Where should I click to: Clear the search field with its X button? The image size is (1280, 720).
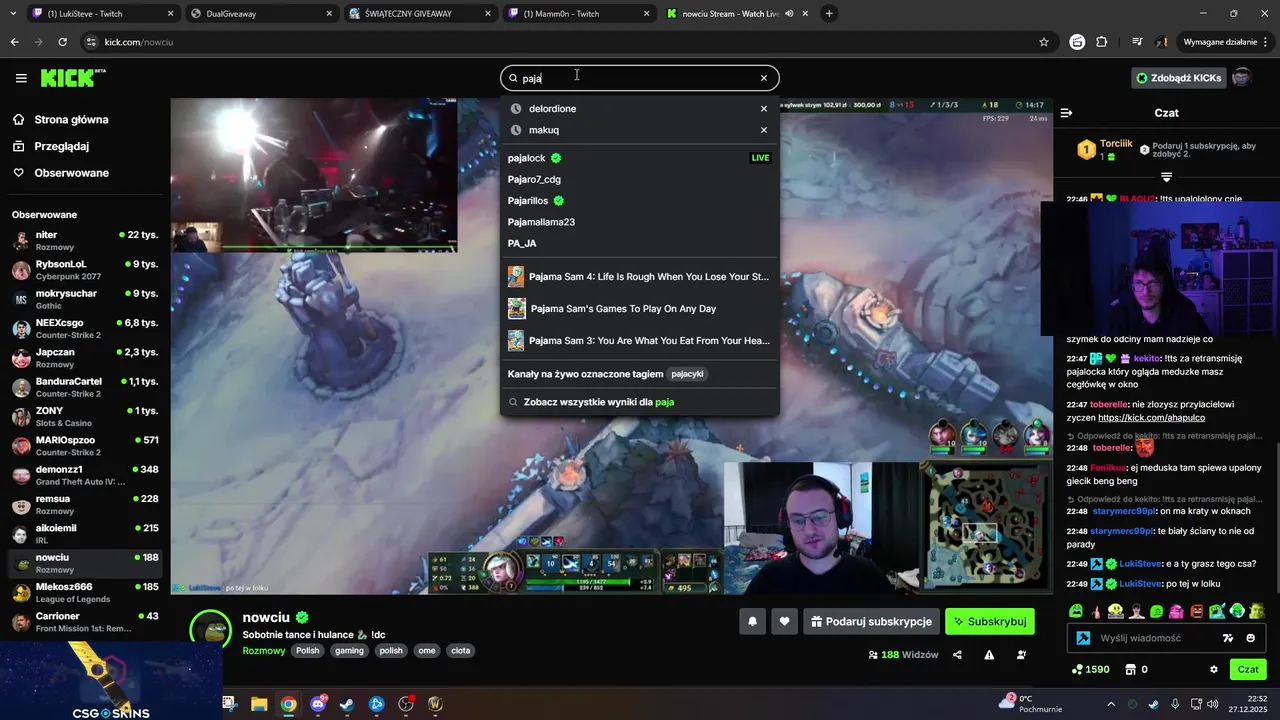coord(764,78)
